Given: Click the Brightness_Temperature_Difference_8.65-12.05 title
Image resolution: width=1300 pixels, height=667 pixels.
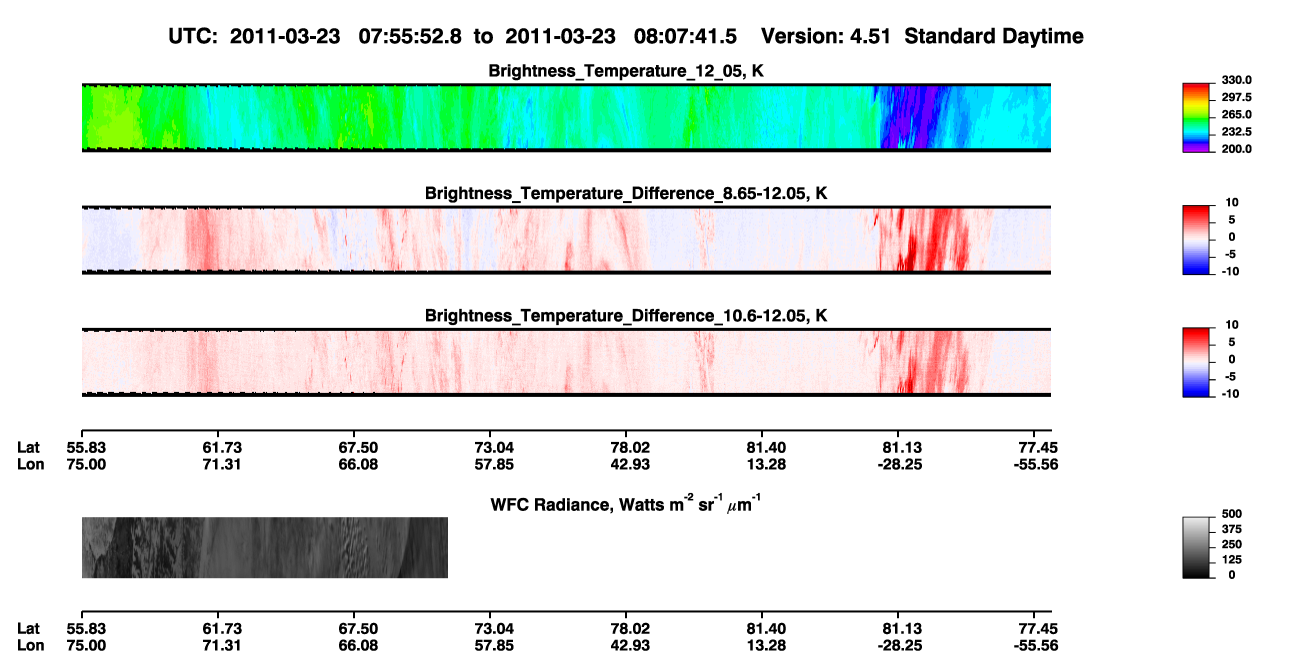Looking at the screenshot, I should (627, 193).
